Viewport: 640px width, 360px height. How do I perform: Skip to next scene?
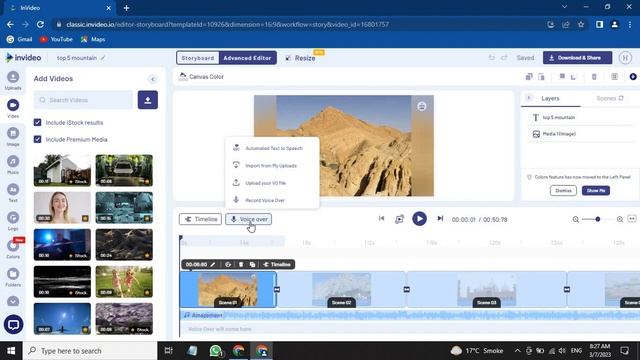pos(440,219)
